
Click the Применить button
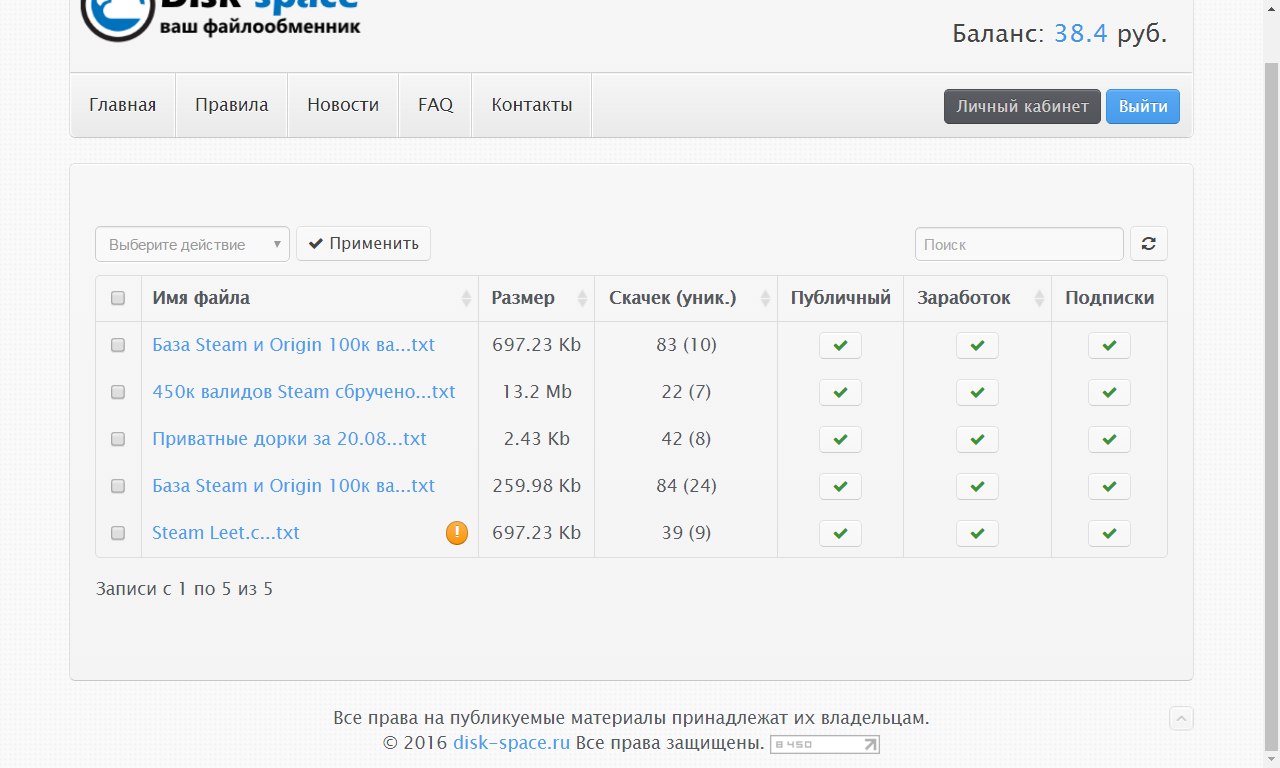tap(363, 243)
